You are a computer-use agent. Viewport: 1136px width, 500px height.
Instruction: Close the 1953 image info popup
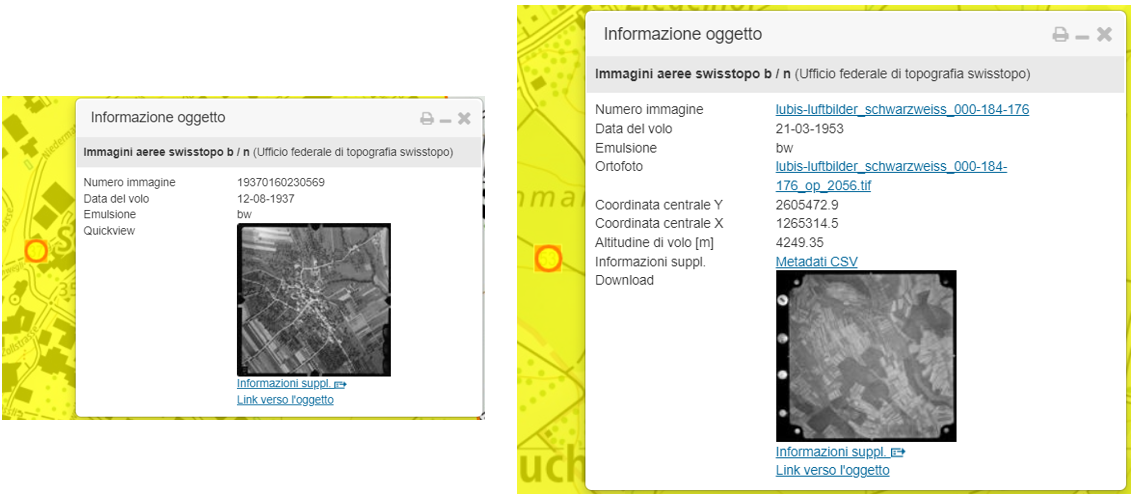(x=1104, y=34)
